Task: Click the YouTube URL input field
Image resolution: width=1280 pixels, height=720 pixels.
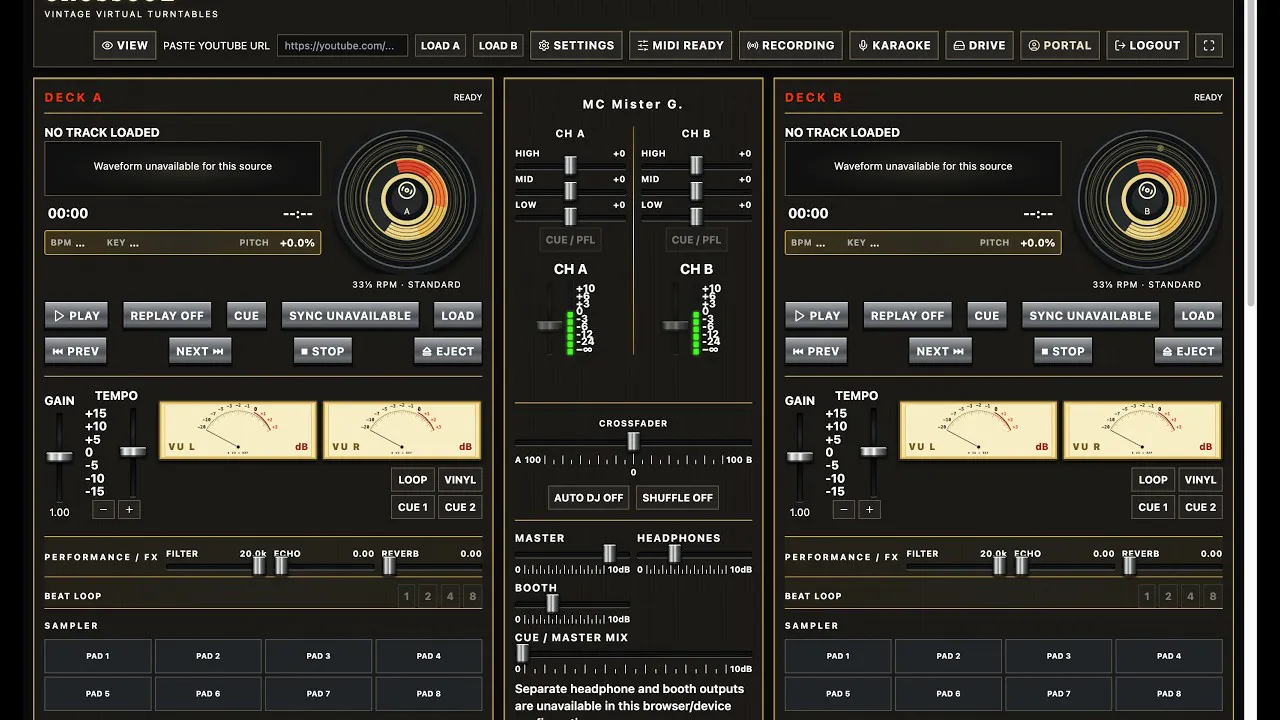Action: pyautogui.click(x=342, y=45)
